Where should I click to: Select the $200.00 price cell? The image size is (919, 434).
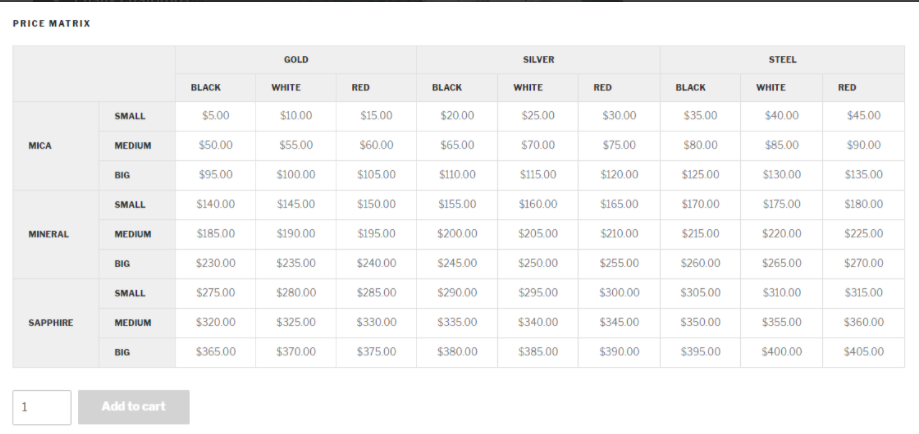click(x=457, y=234)
